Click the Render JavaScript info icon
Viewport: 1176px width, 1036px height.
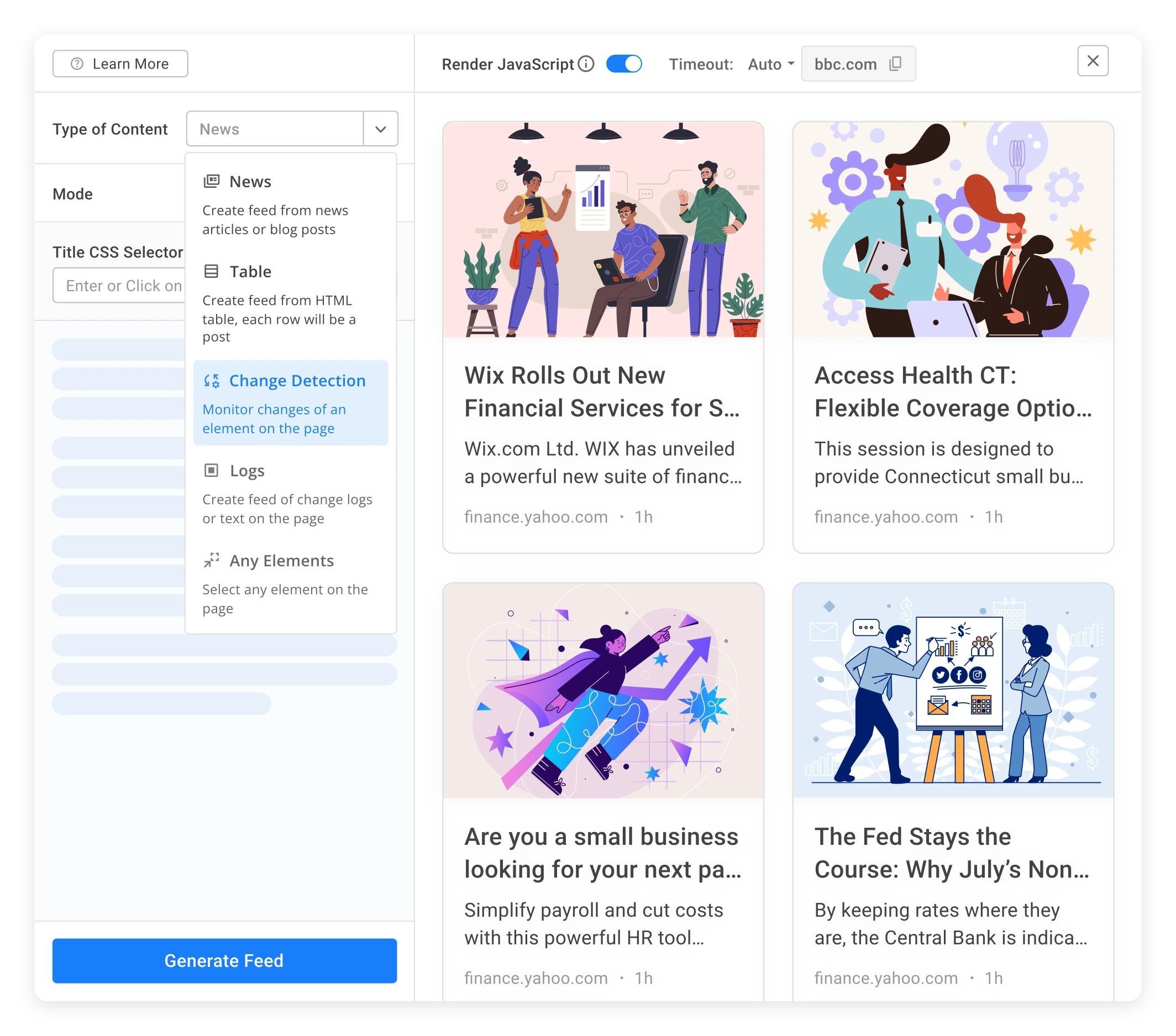tap(586, 64)
